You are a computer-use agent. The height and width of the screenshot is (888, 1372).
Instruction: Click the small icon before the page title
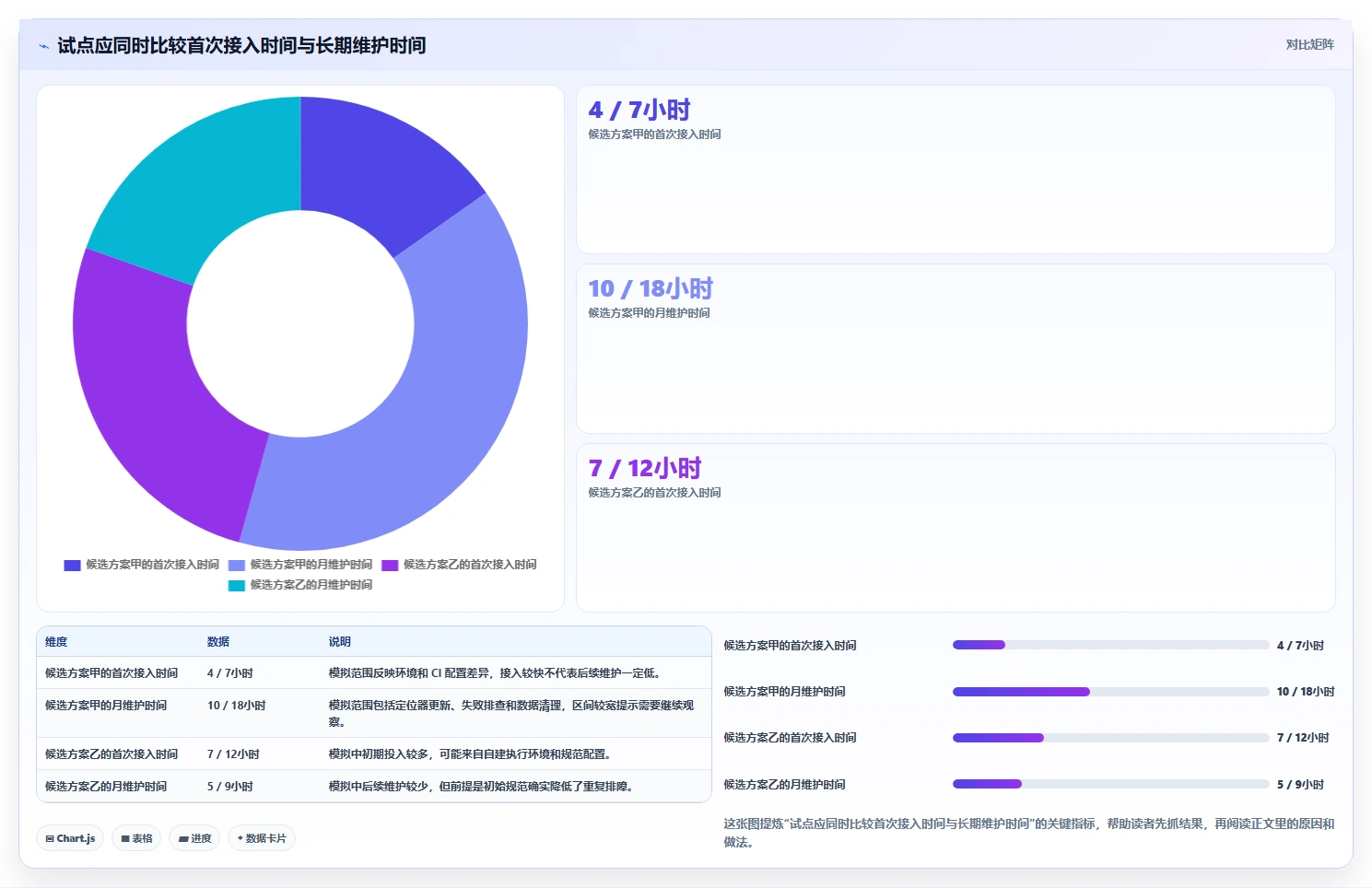(x=43, y=46)
